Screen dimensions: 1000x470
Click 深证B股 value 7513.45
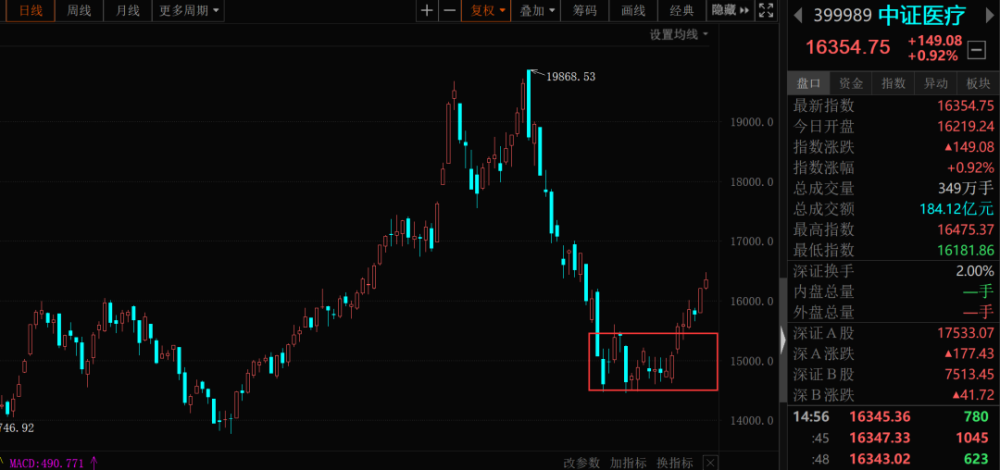(x=969, y=373)
